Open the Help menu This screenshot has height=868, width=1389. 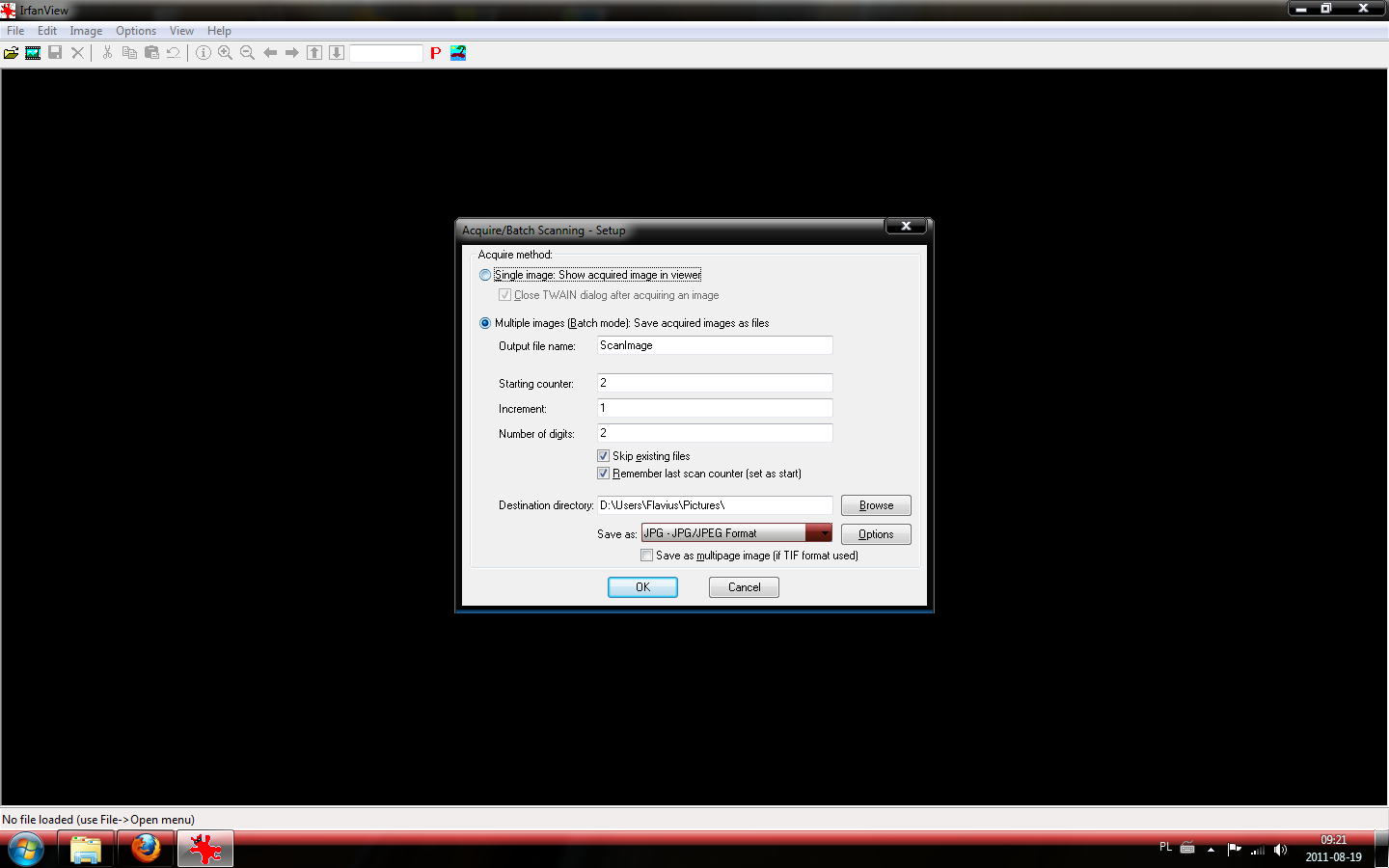pos(219,31)
